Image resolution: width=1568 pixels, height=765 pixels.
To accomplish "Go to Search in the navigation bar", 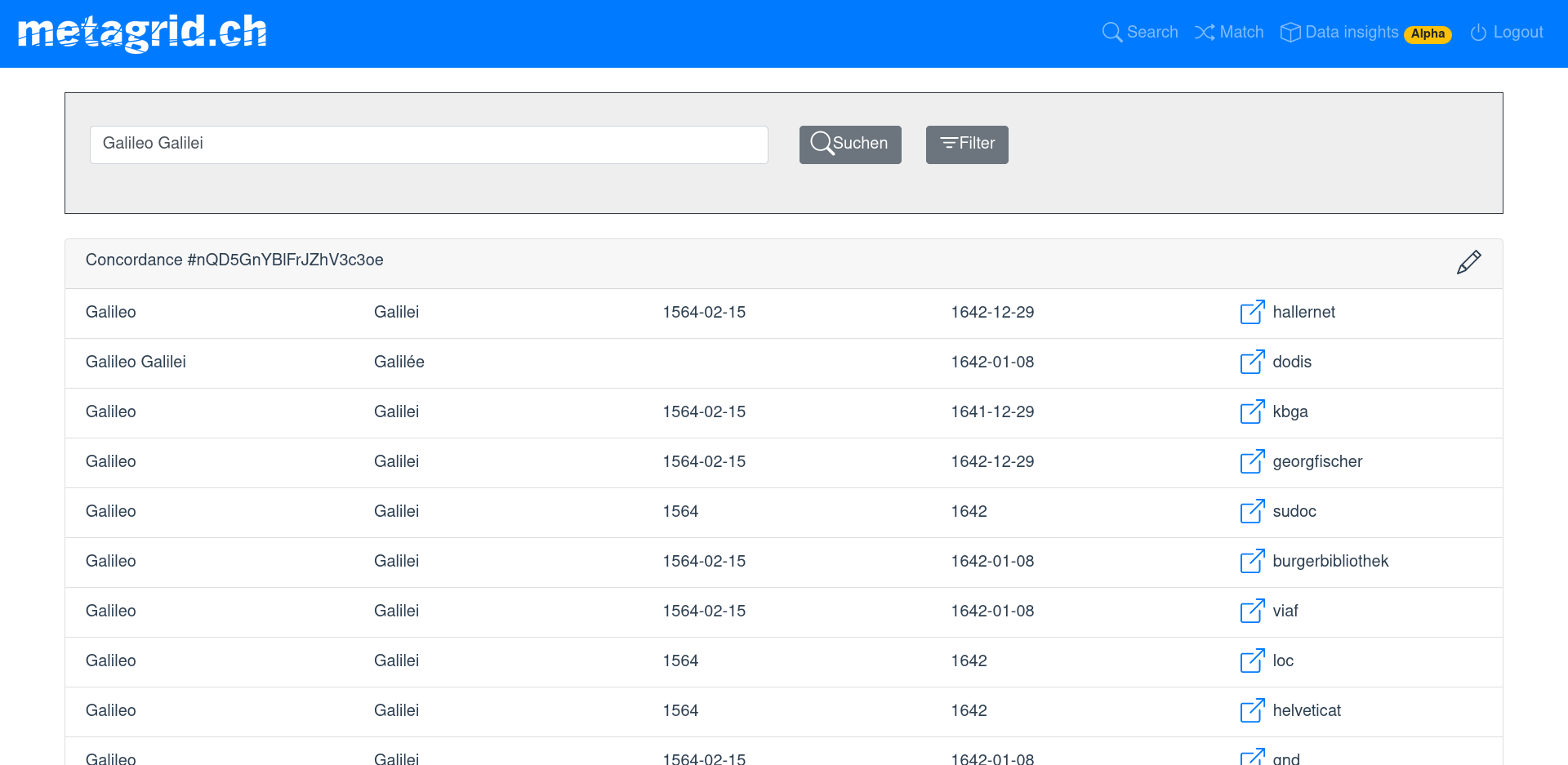I will (x=1140, y=33).
